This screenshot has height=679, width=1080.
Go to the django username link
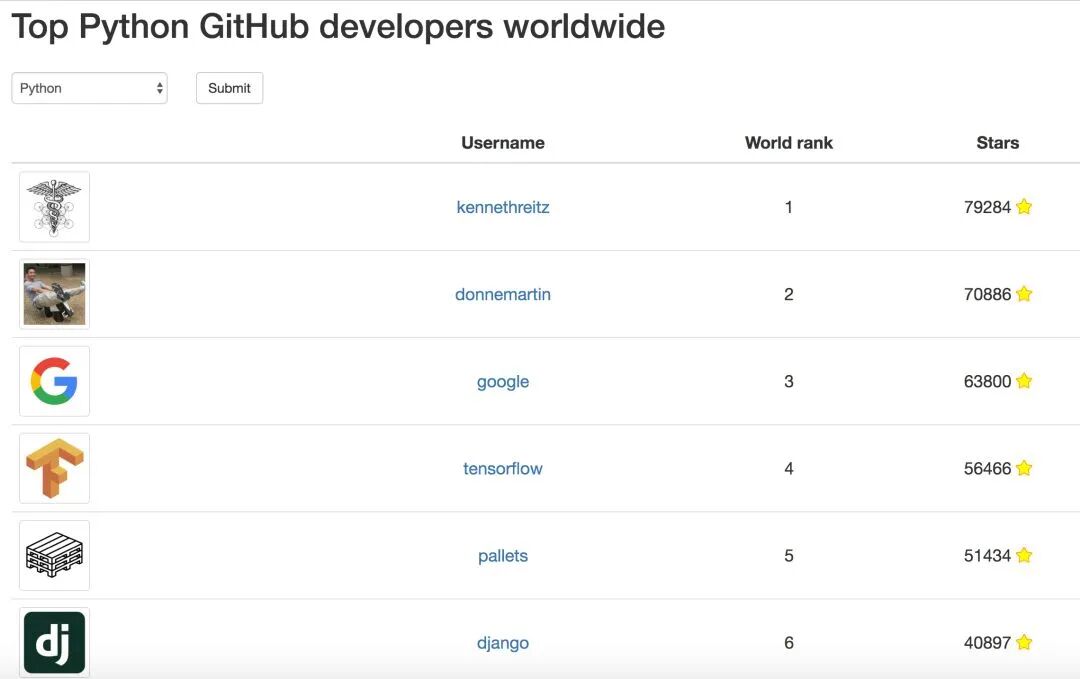[503, 642]
